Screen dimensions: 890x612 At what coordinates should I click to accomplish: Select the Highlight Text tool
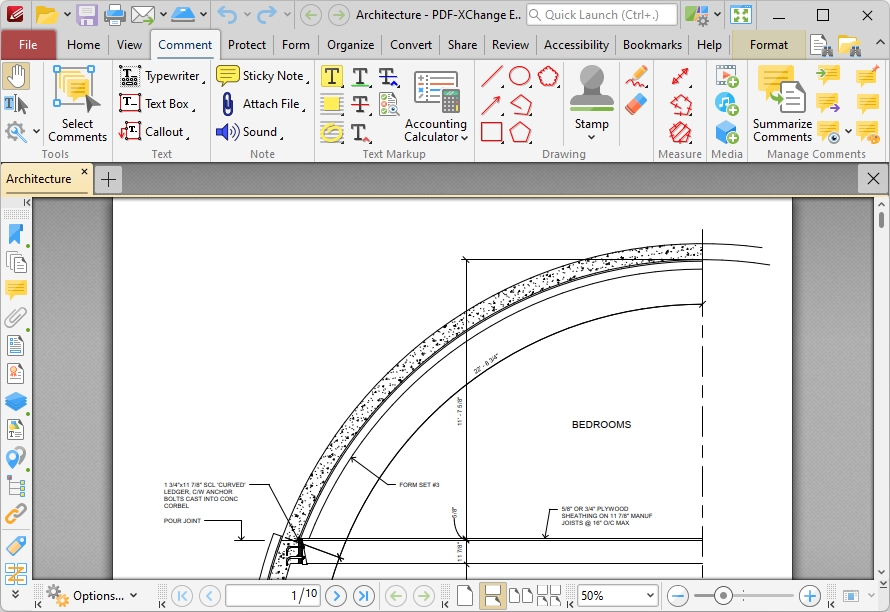coord(331,76)
